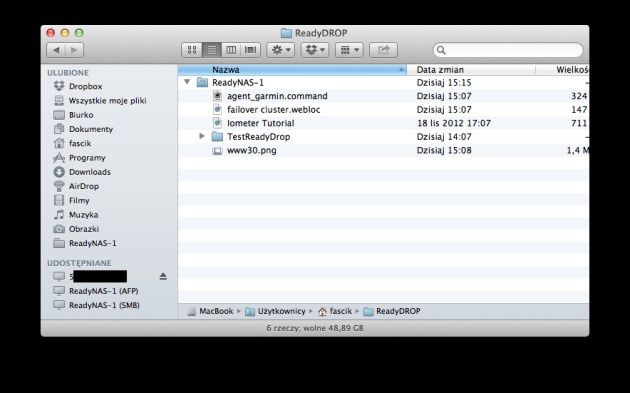Click the search magnifier icon
Viewport: 630px width, 393px height.
(441, 50)
